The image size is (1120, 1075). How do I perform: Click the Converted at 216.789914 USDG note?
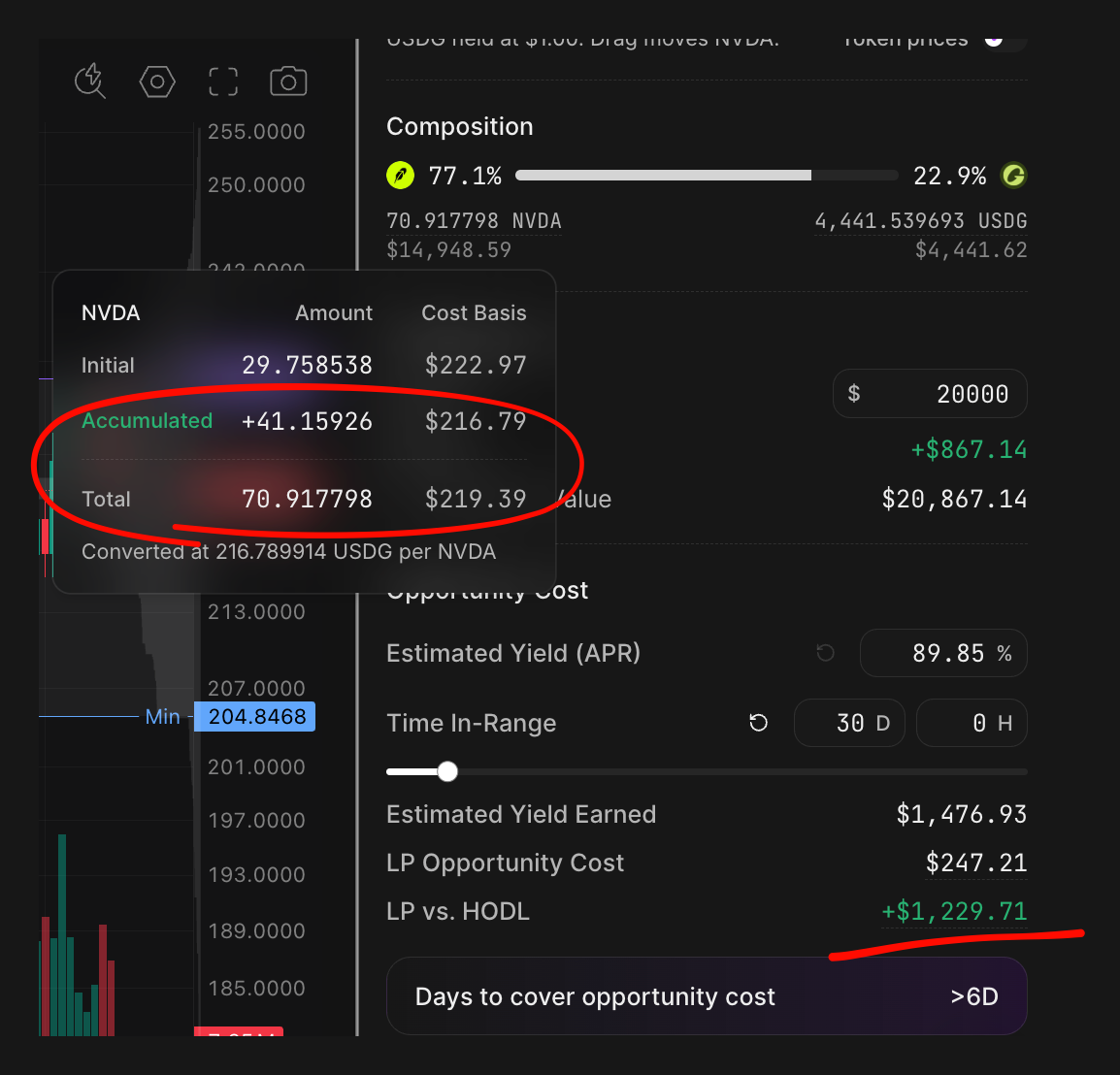[x=288, y=551]
